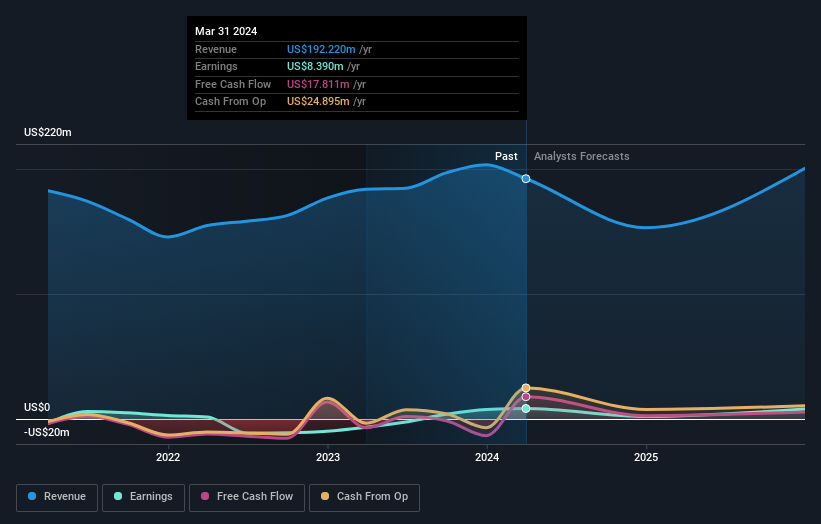Click the US$0 y-axis label

[37, 407]
